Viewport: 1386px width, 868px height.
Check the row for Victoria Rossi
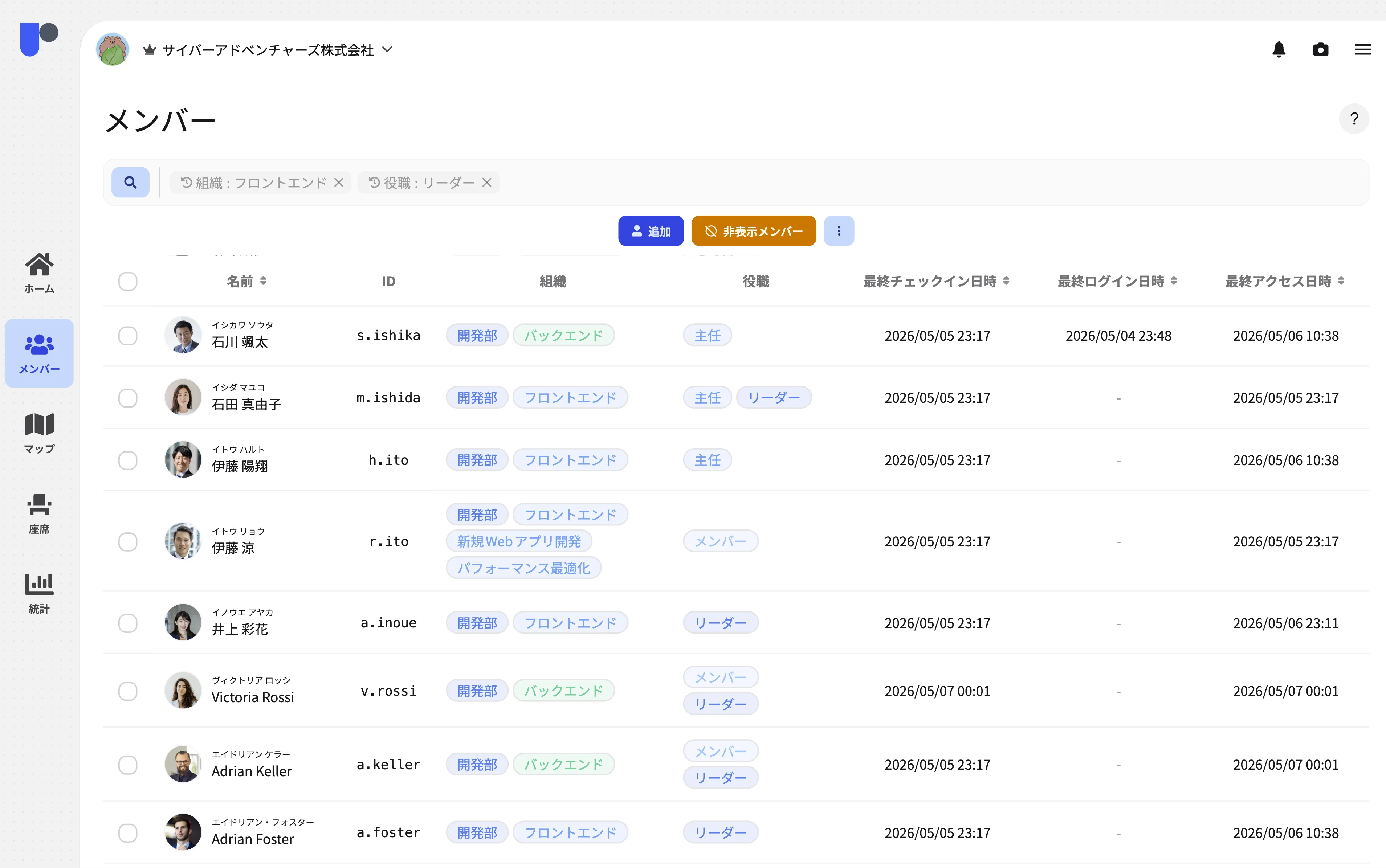[x=127, y=691]
